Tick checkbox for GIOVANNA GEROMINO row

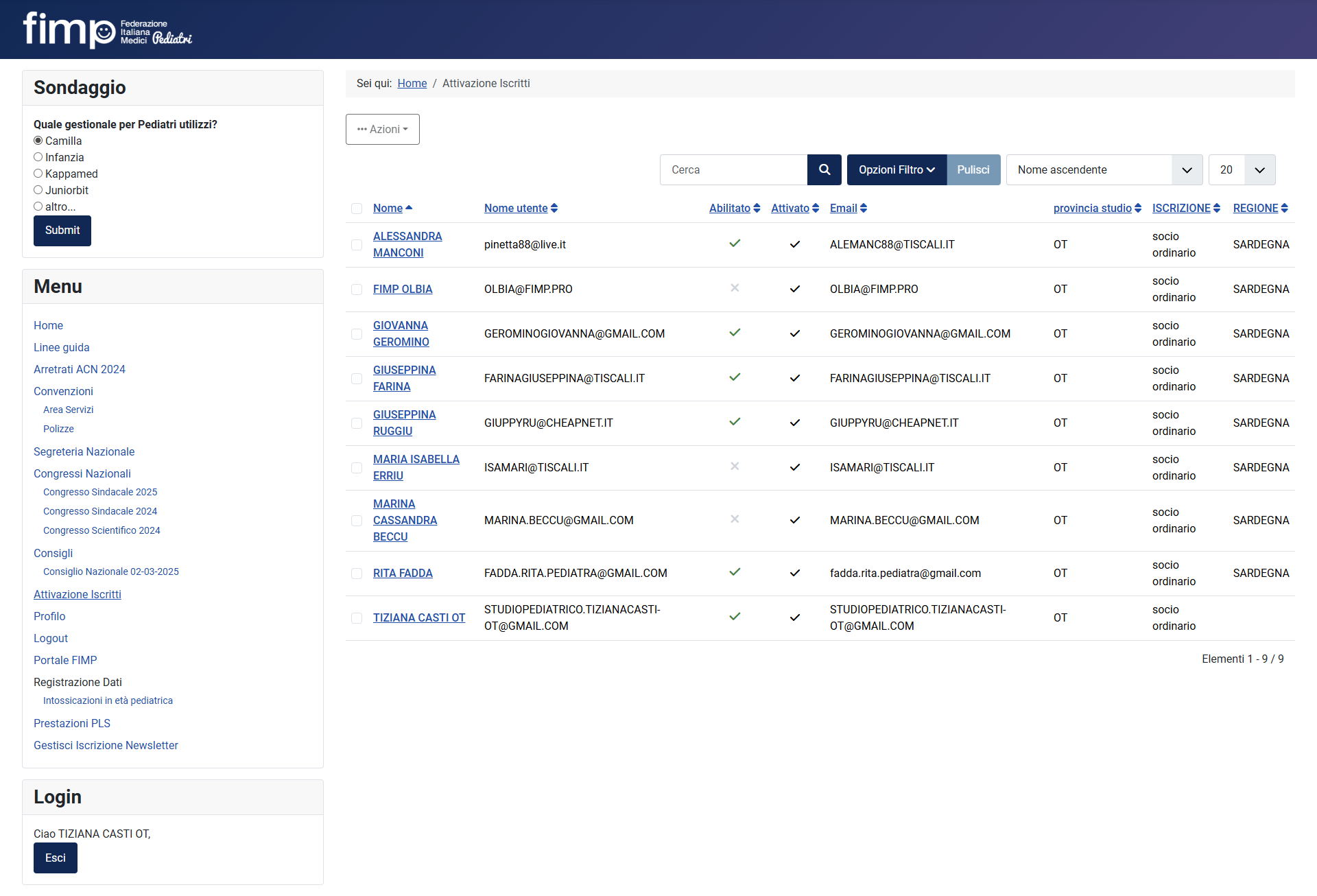357,334
